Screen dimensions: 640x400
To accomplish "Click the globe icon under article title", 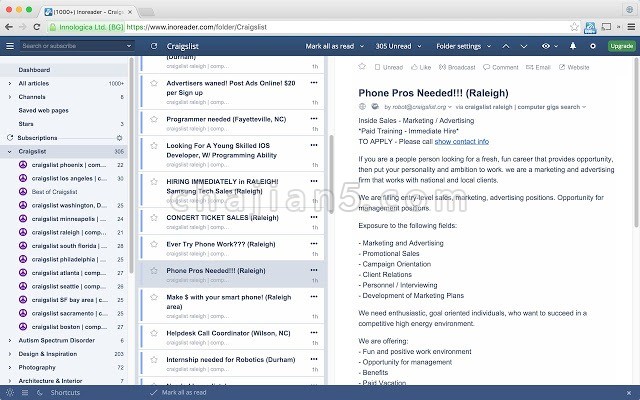I will pyautogui.click(x=362, y=107).
